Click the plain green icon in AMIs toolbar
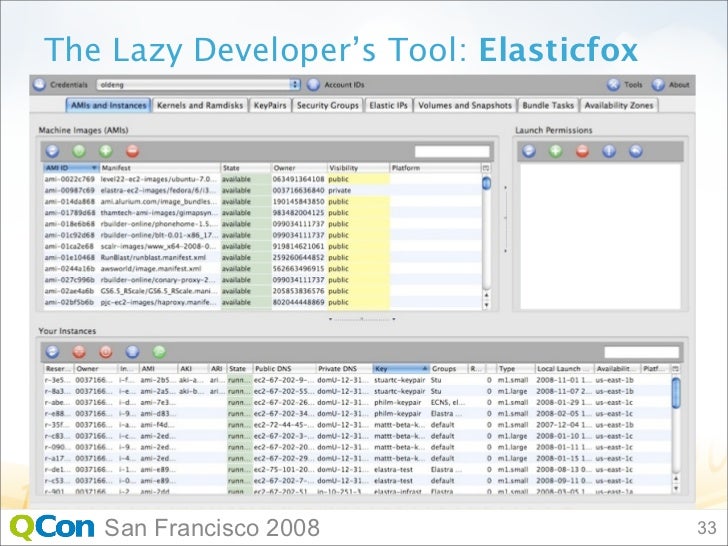The image size is (728, 546). (79, 151)
